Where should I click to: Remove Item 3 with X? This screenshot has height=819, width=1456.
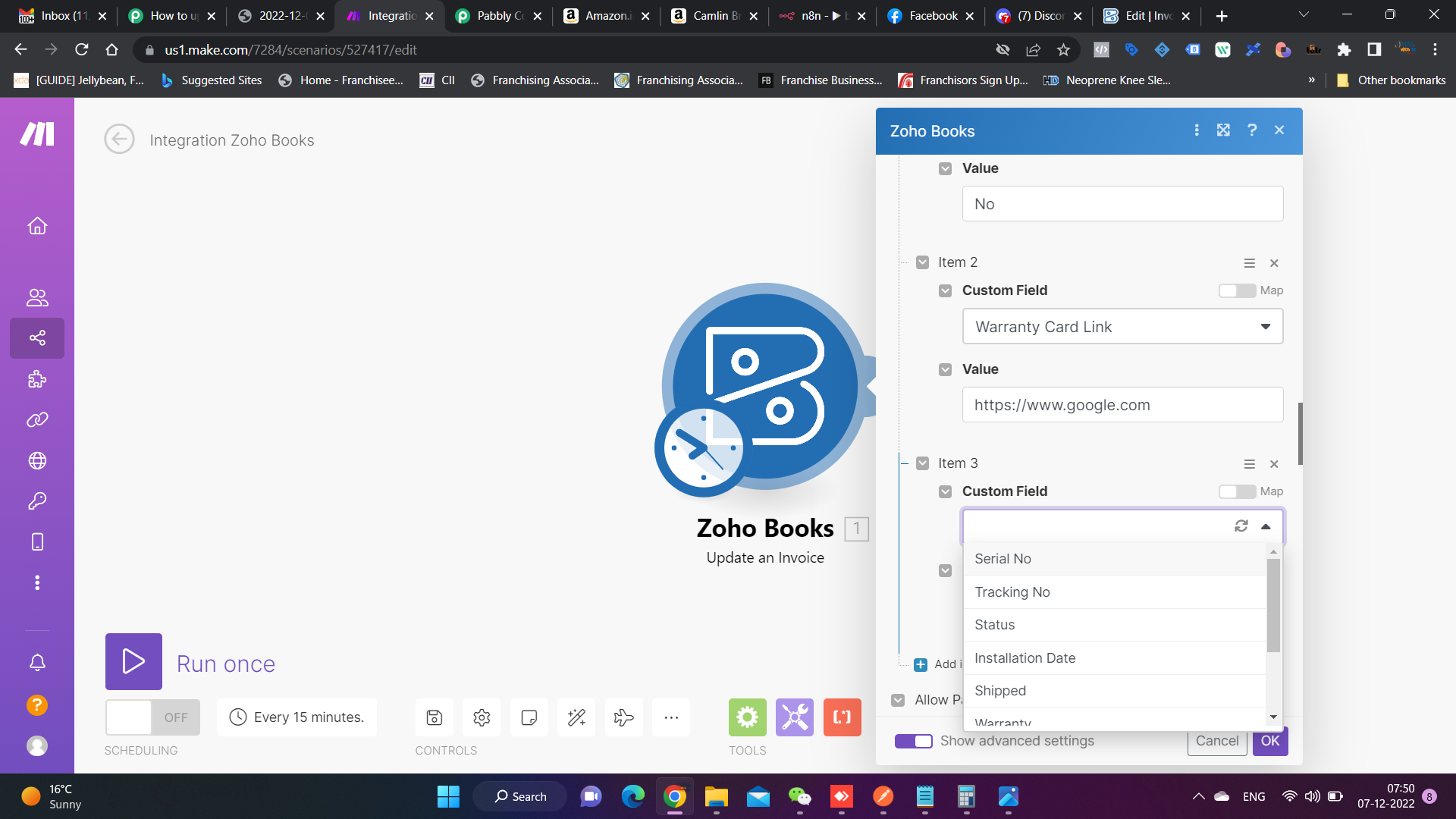1274,464
